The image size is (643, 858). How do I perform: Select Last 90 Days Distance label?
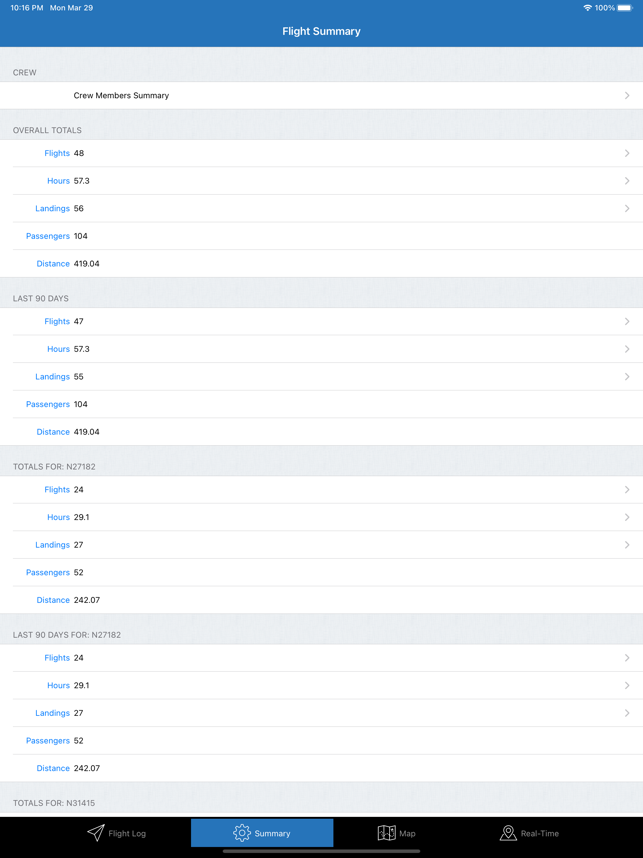pos(53,432)
